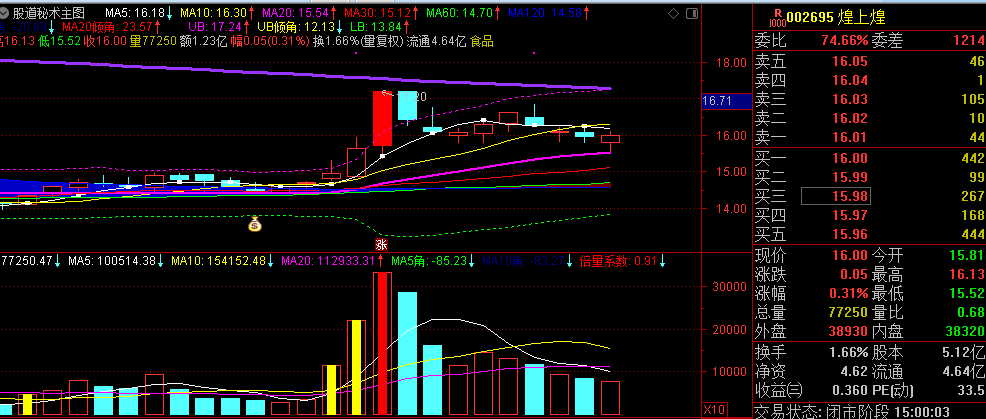Click the MA20: 15.54 indicator value
Screen dimensions: 986x419
click(299, 12)
